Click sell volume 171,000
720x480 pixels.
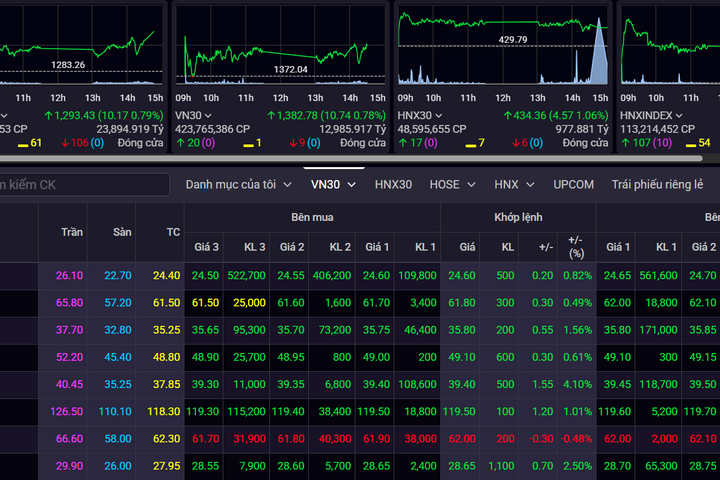click(x=658, y=330)
